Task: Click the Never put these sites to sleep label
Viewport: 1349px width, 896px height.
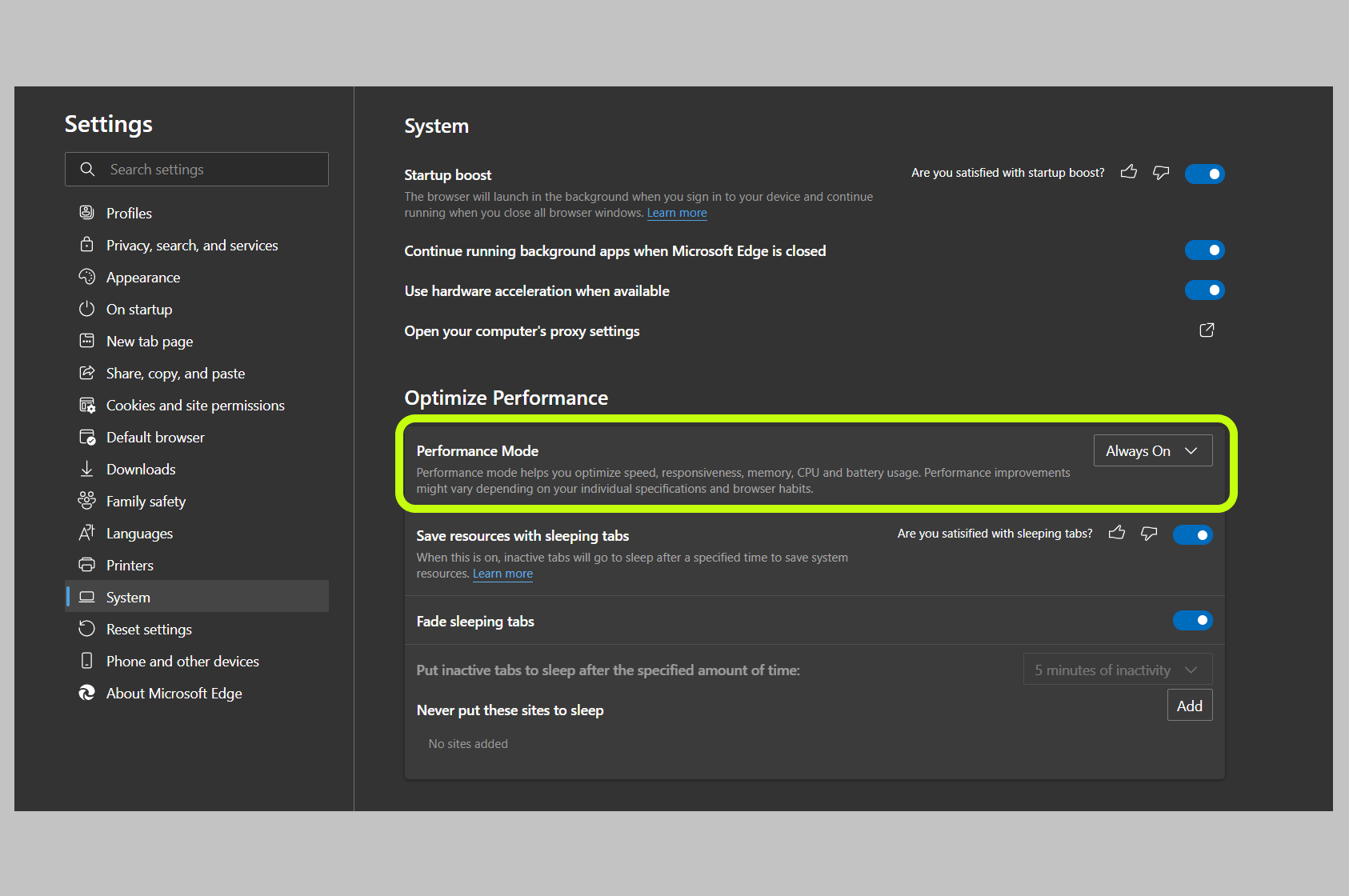Action: [x=510, y=710]
